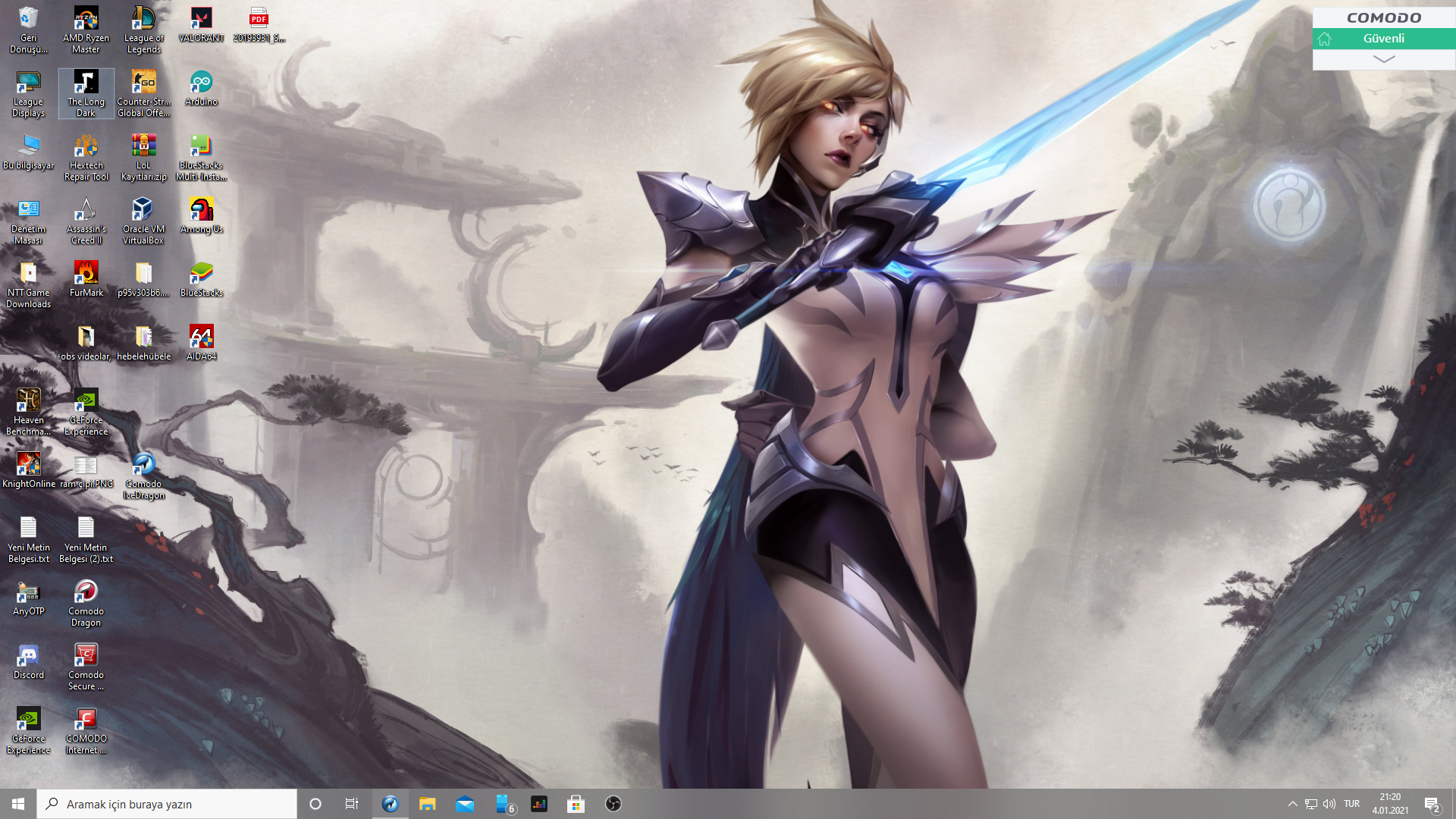Open the Windows Start menu
The height and width of the screenshot is (819, 1456).
18,804
